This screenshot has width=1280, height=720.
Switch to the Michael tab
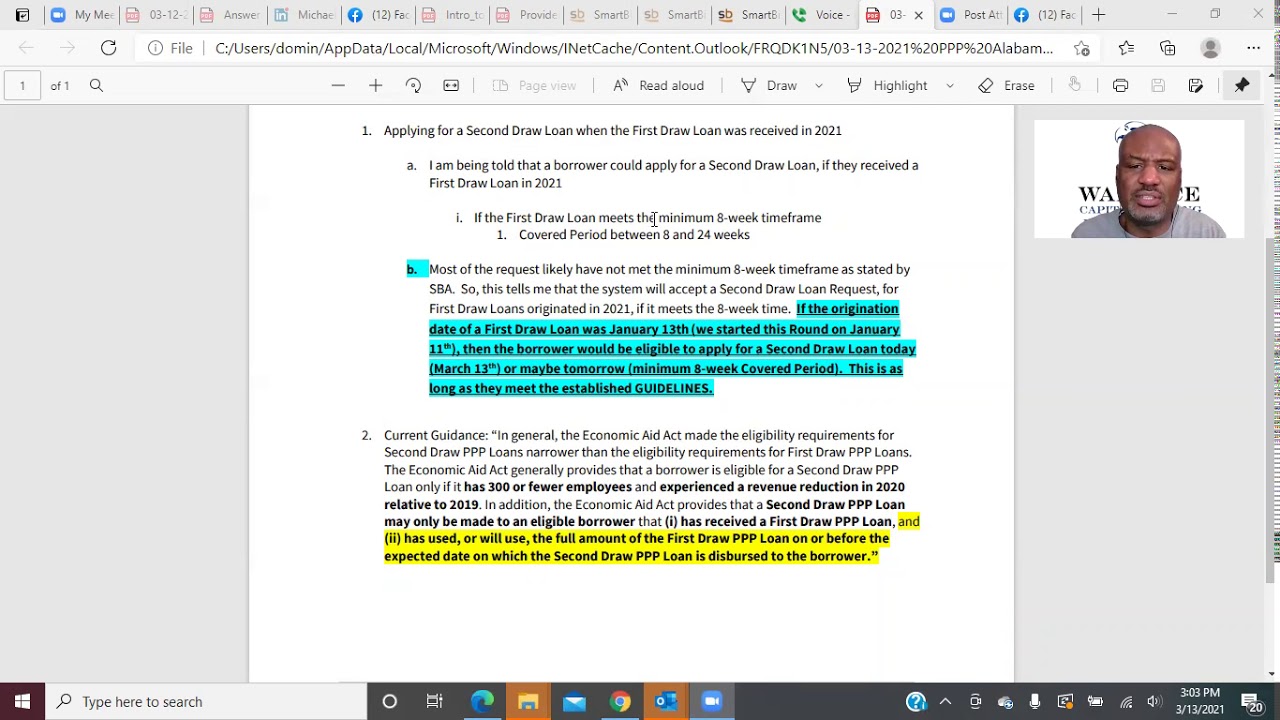coord(304,15)
